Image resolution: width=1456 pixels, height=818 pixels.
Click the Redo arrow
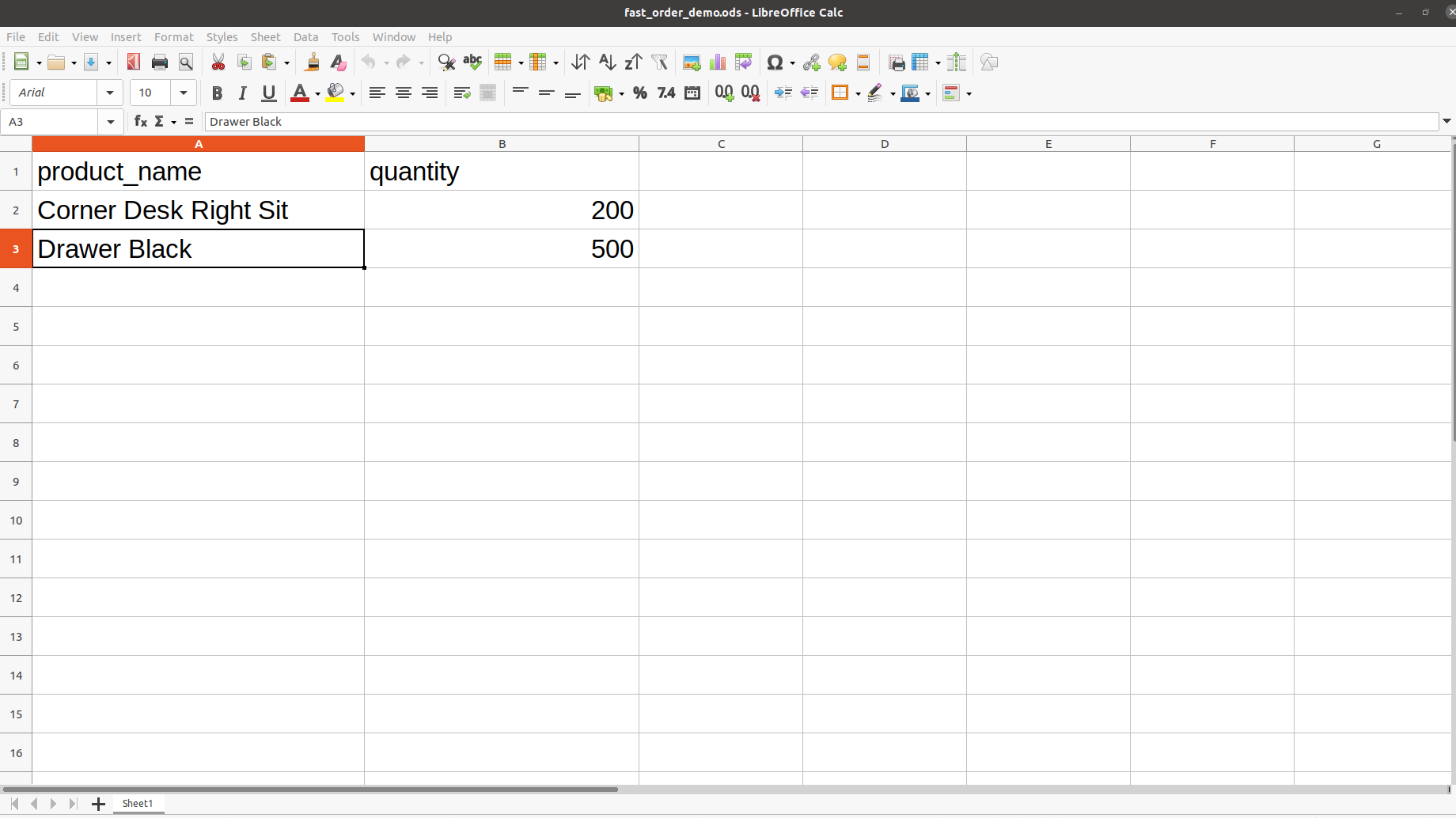404,62
